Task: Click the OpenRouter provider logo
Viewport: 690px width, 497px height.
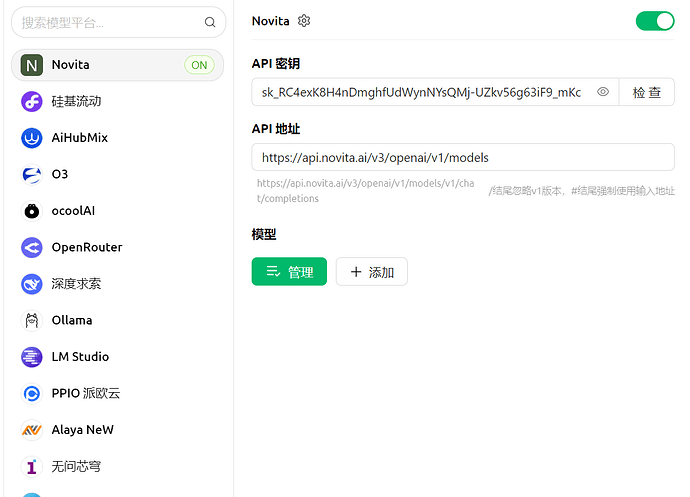Action: click(32, 248)
